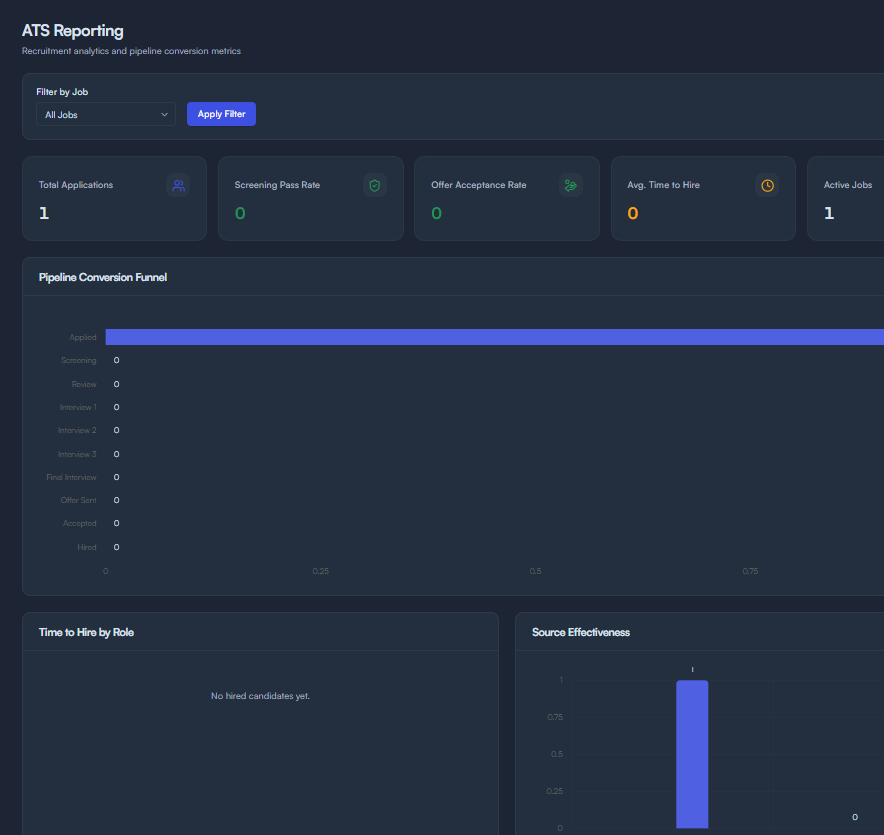Click the Total Applications value 1

click(x=44, y=213)
